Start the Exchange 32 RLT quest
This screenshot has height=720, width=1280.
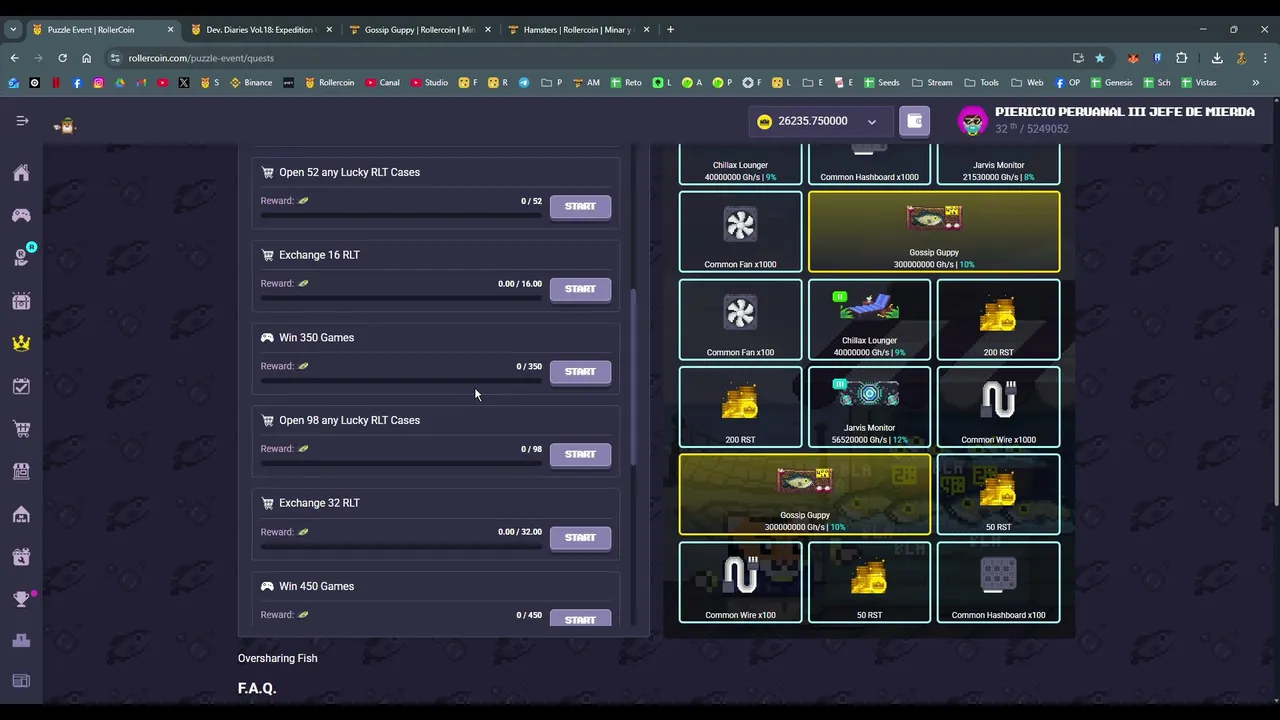tap(580, 537)
